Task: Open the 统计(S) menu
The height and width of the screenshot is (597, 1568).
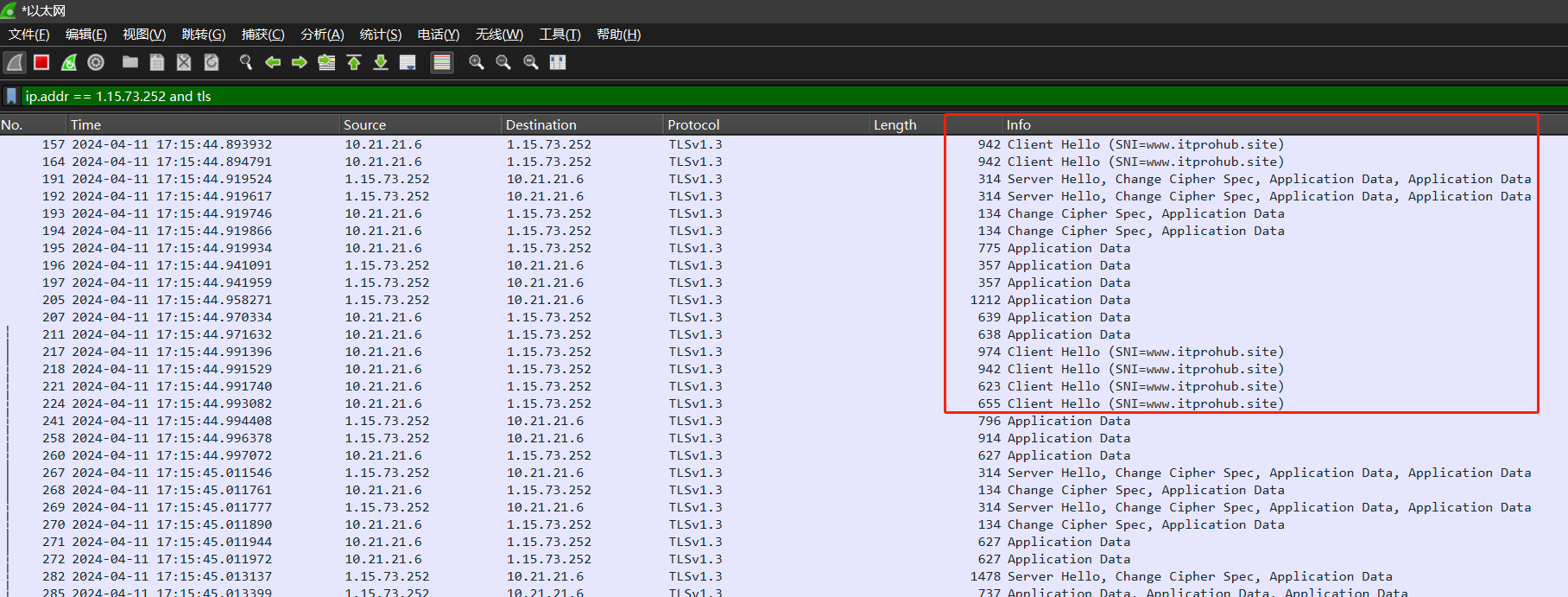Action: [380, 35]
